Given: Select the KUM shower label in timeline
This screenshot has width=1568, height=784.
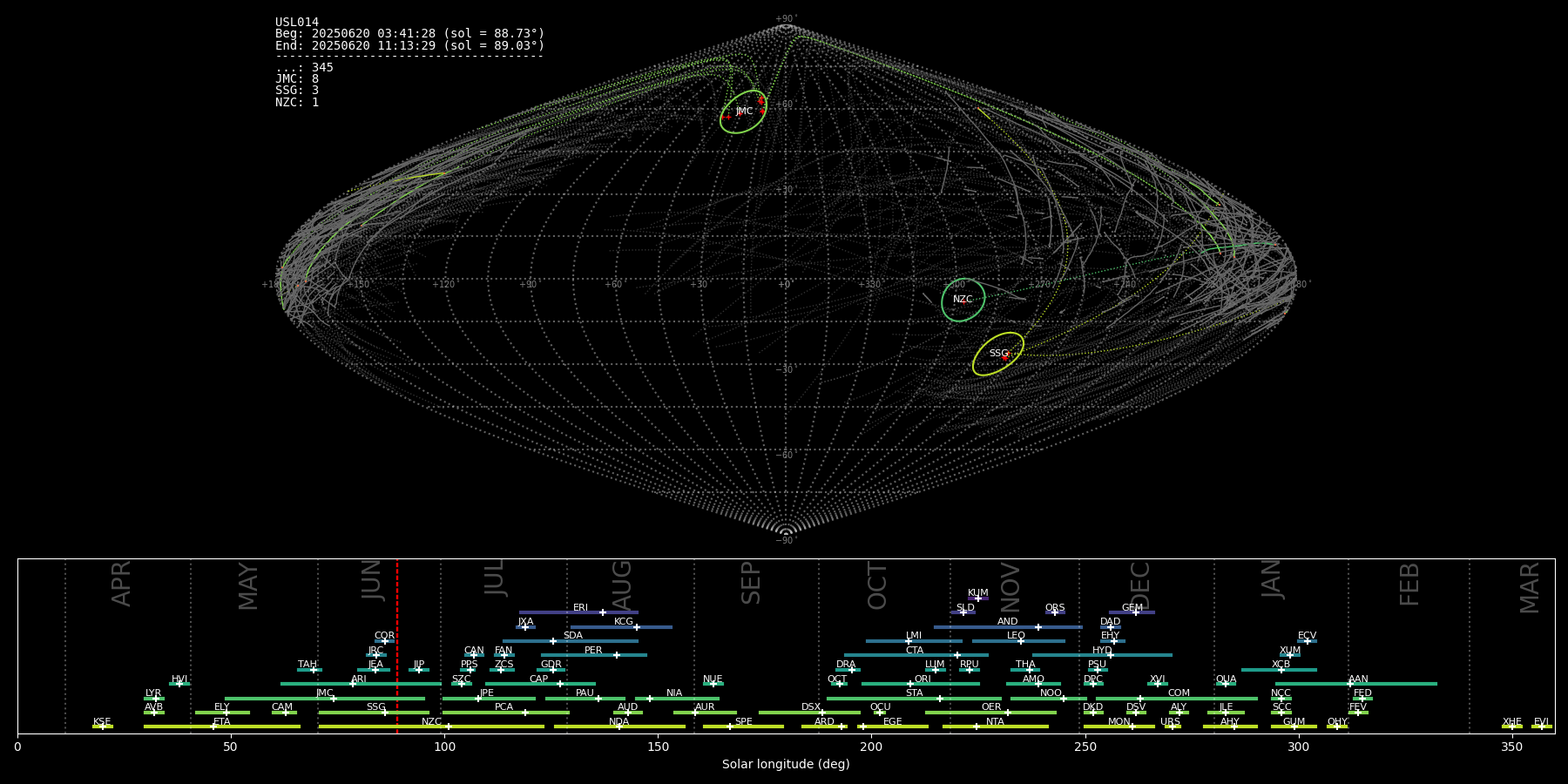Looking at the screenshot, I should (x=978, y=593).
